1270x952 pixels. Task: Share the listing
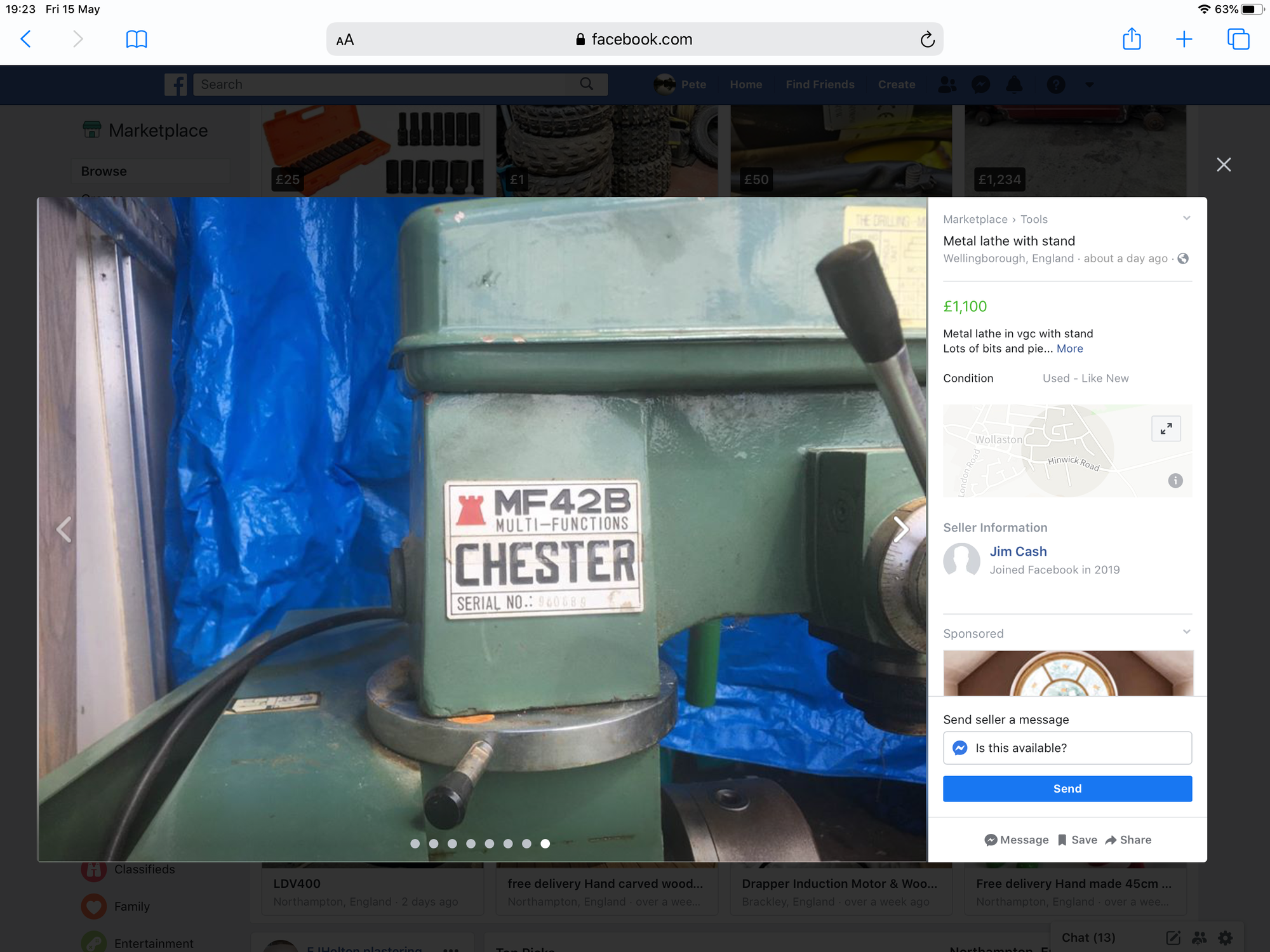click(1128, 840)
